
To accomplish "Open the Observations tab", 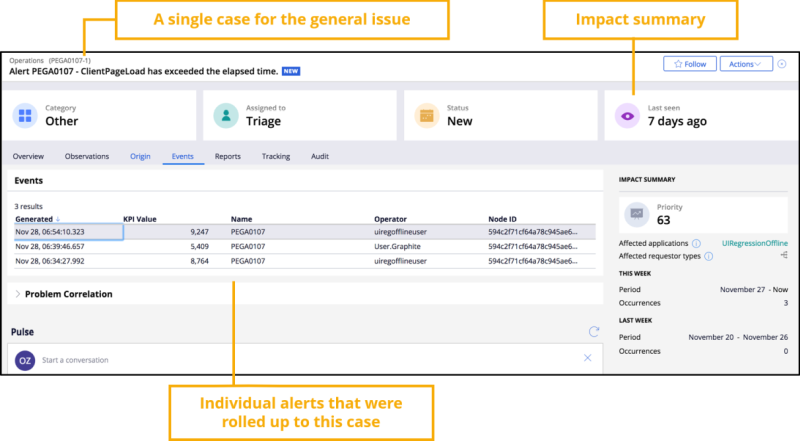I will point(87,156).
